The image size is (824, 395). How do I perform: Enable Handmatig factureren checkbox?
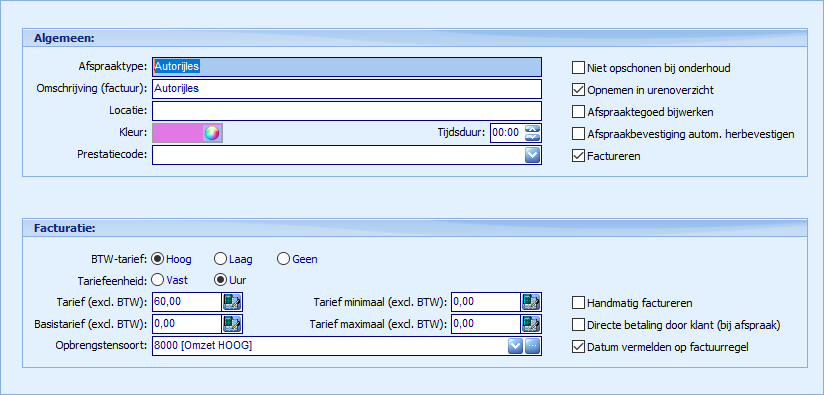click(x=578, y=303)
